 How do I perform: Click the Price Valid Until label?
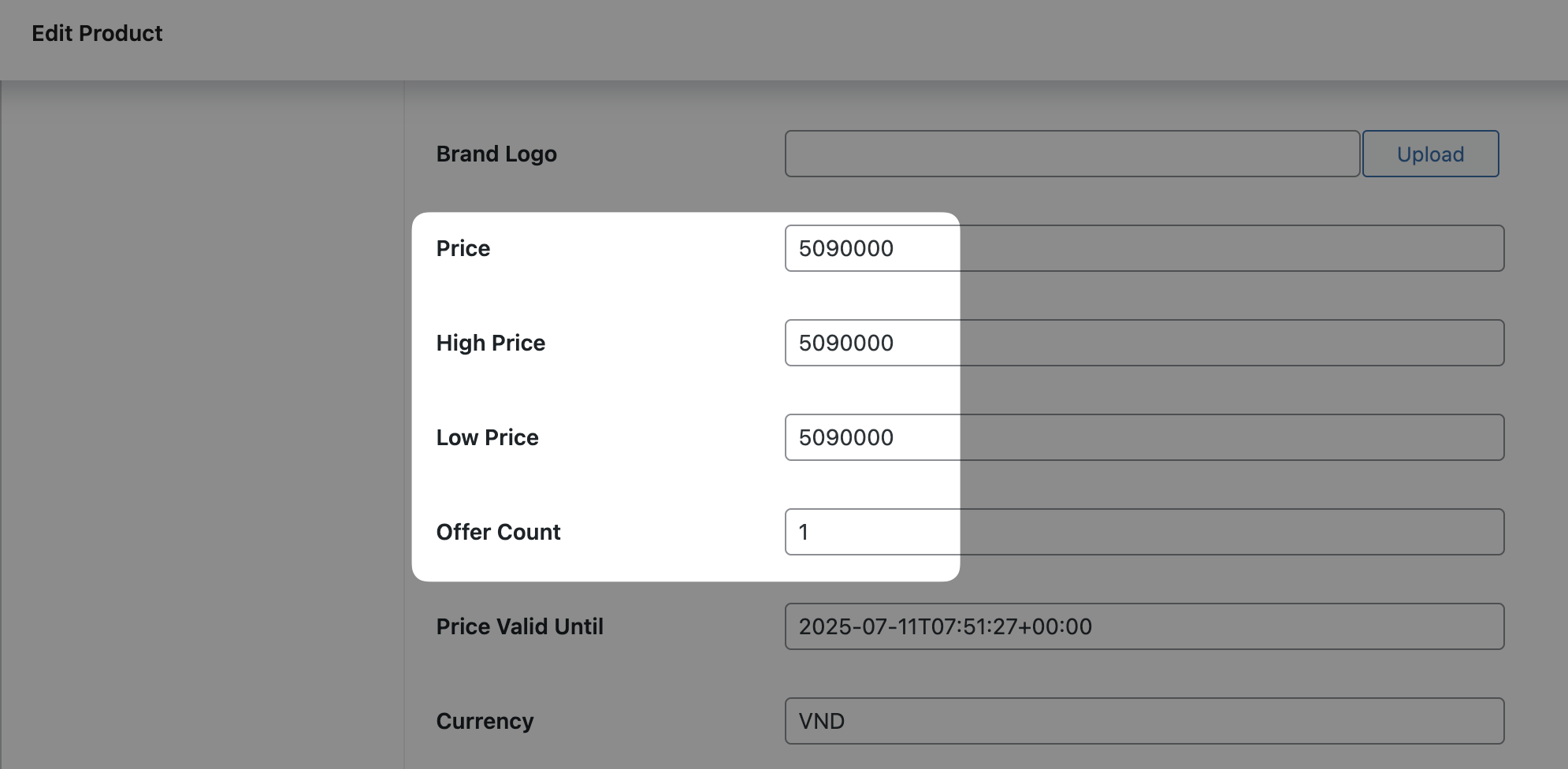pos(520,626)
